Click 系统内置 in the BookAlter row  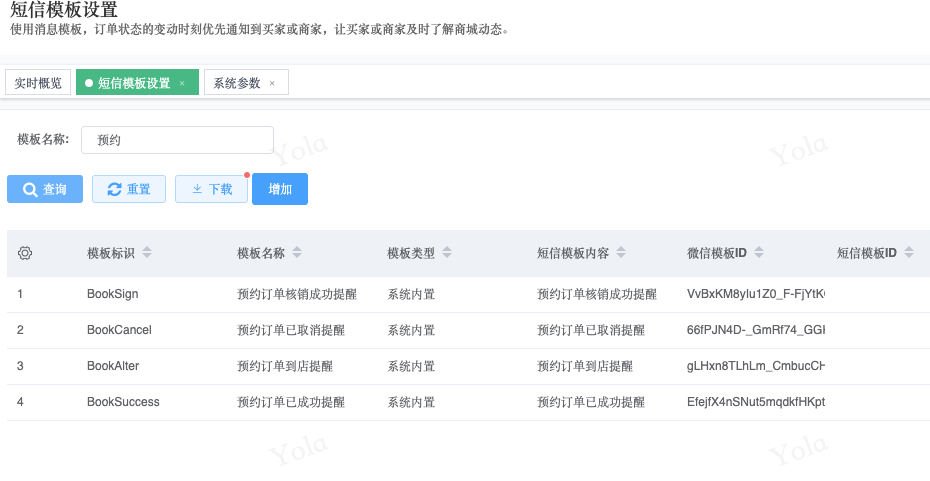(411, 366)
